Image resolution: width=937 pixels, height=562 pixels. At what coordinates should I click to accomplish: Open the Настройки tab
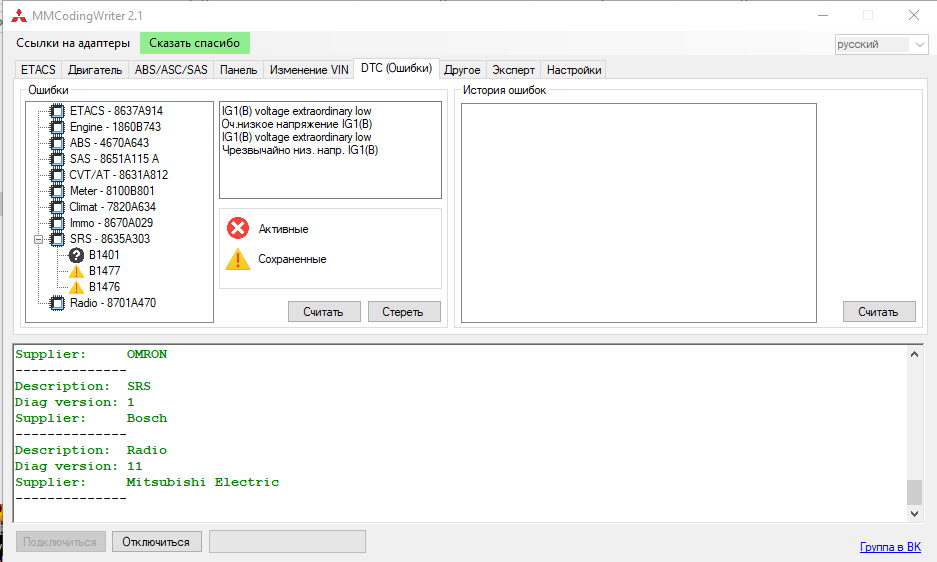(x=574, y=70)
